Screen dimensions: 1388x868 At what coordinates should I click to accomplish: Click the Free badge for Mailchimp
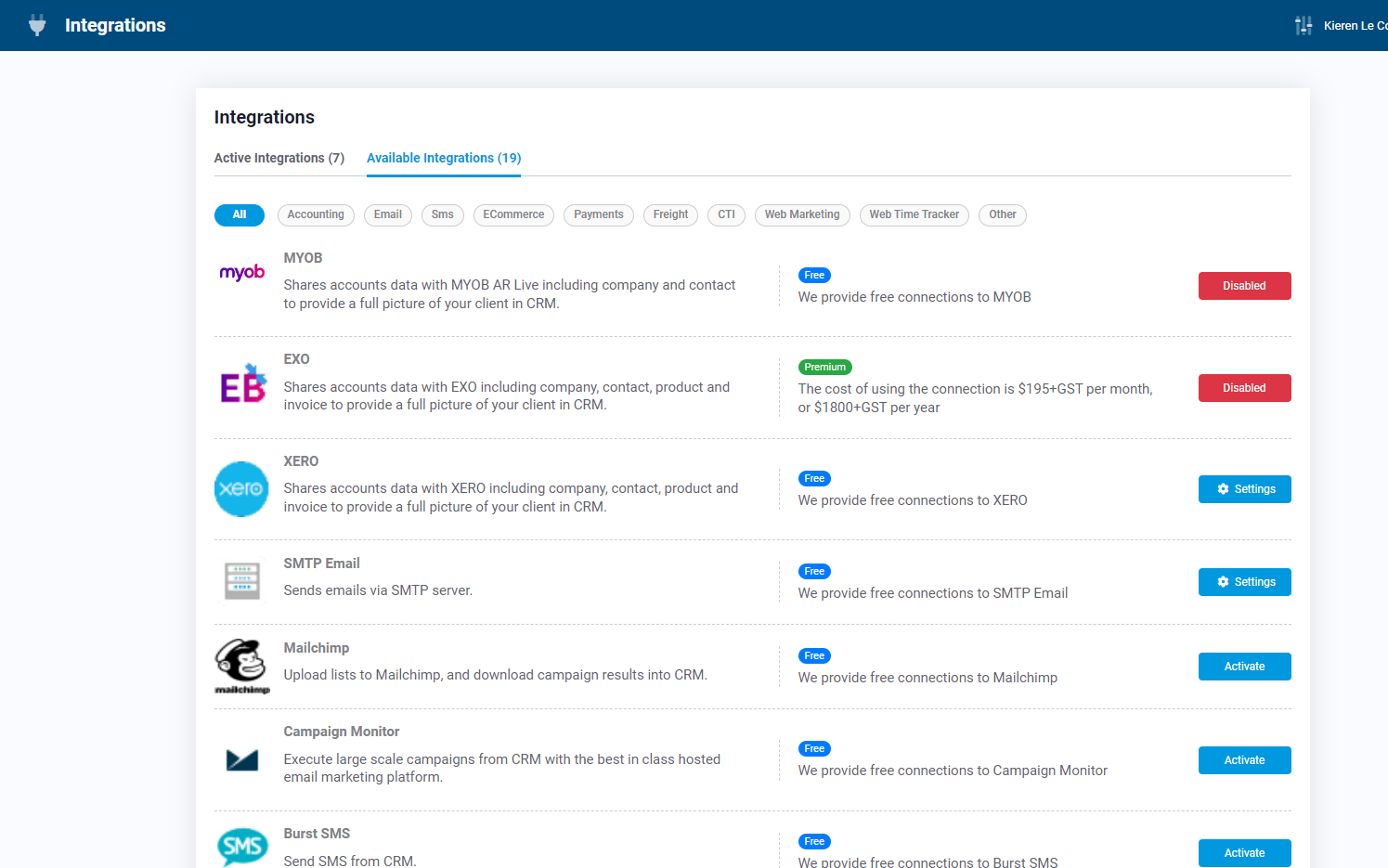(814, 656)
